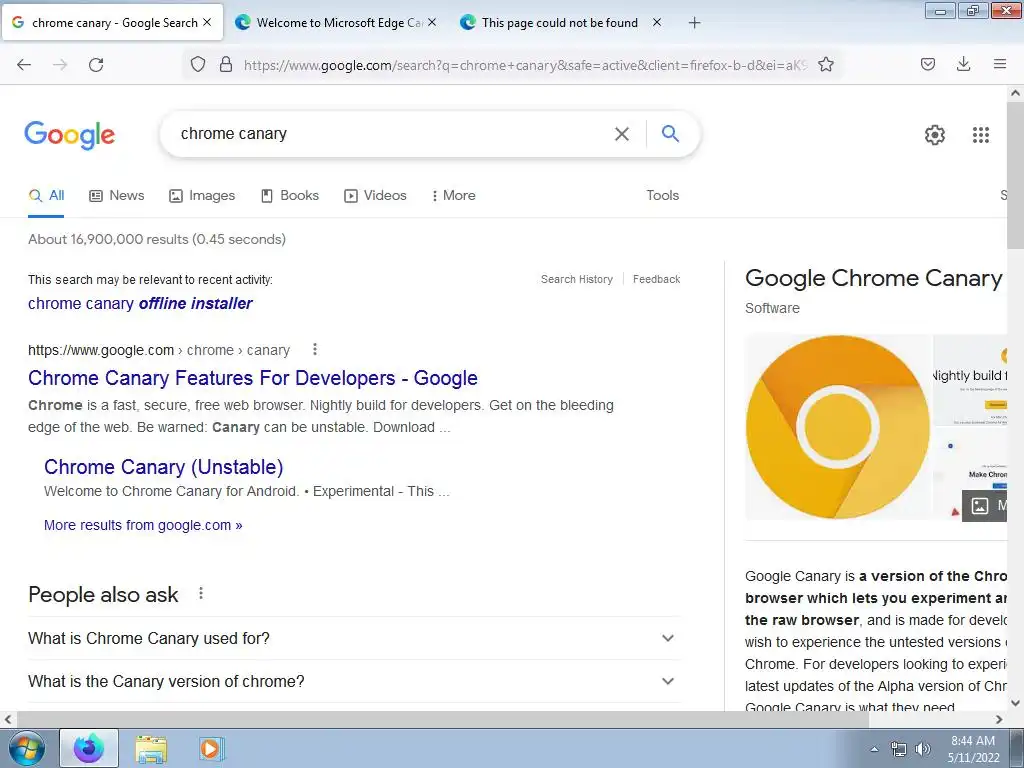Expand What is Chrome Canary used for?
The height and width of the screenshot is (768, 1024).
click(x=354, y=638)
